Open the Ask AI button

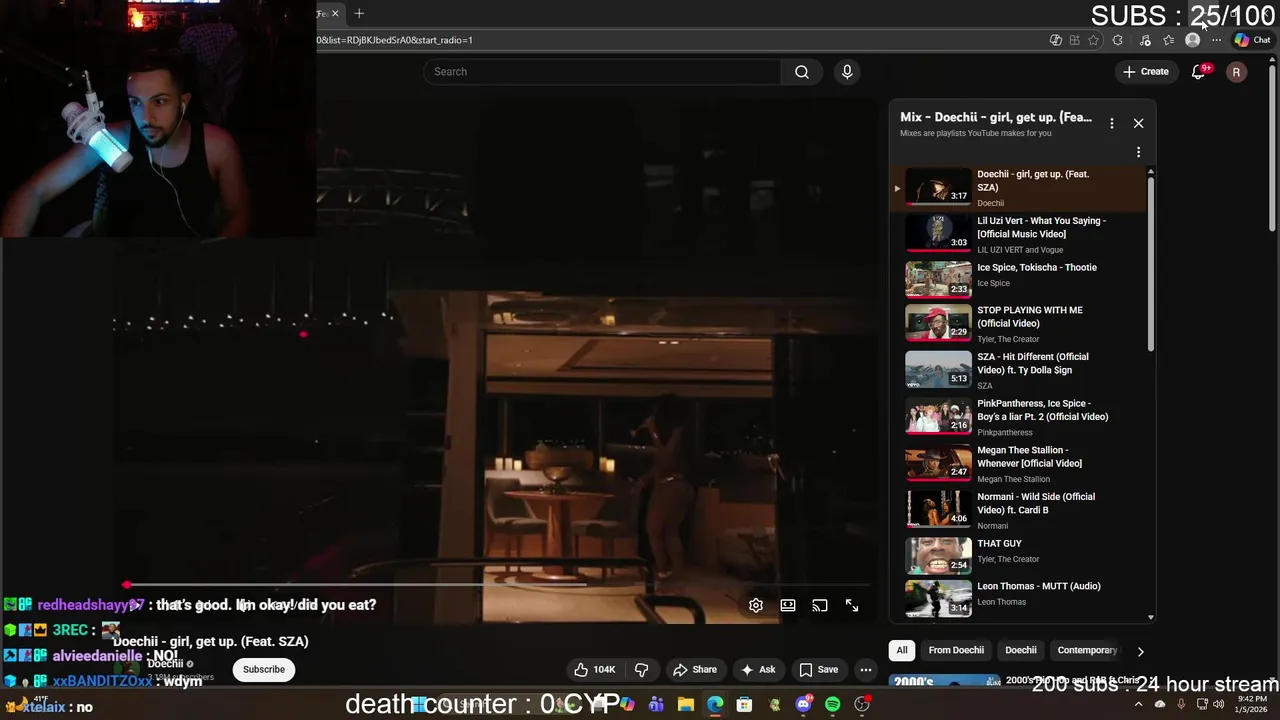pyautogui.click(x=758, y=669)
